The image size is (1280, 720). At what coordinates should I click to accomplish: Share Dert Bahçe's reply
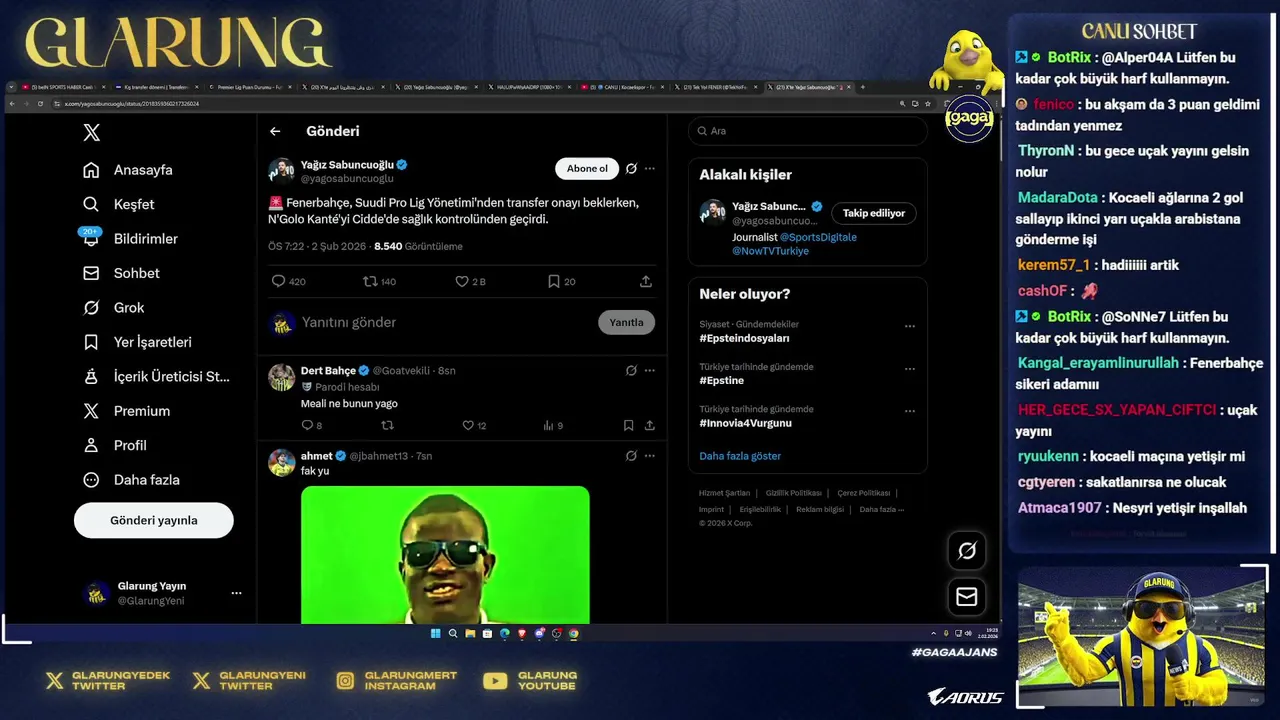650,425
